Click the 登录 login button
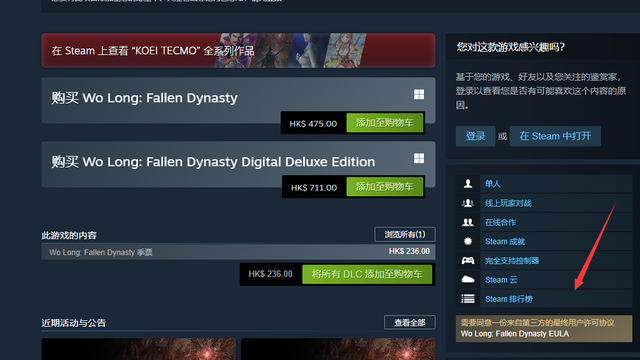This screenshot has height=360, width=640. point(476,136)
